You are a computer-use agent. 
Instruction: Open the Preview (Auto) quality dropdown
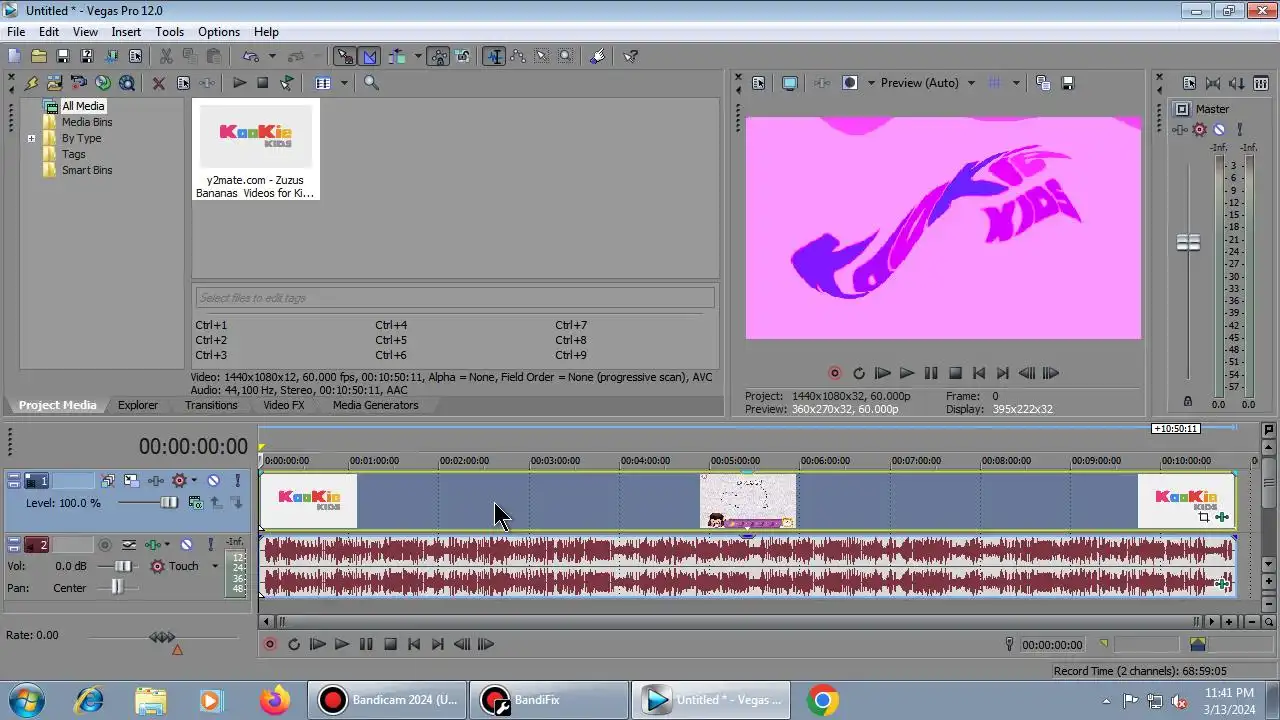click(x=970, y=83)
